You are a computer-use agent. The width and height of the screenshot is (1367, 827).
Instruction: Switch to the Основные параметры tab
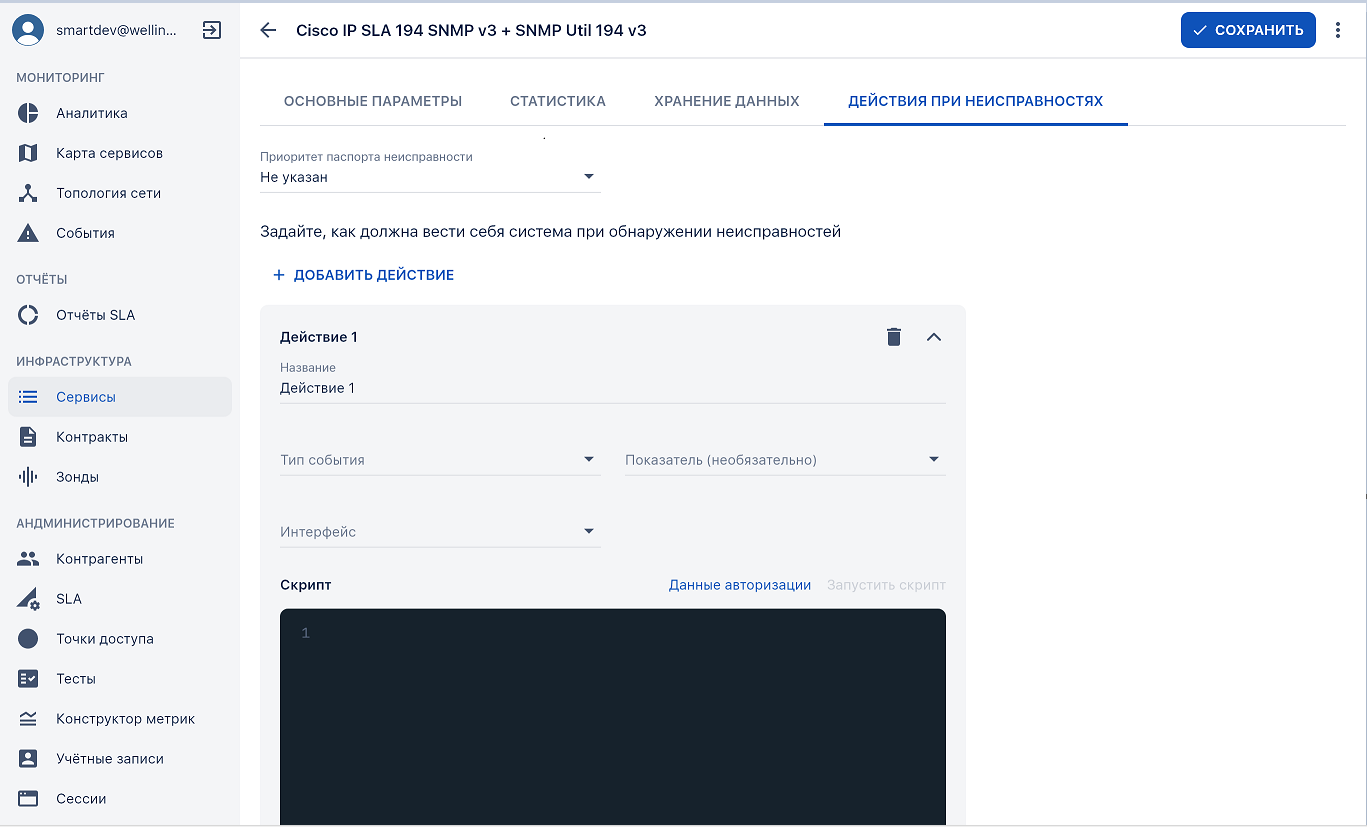[x=373, y=101]
